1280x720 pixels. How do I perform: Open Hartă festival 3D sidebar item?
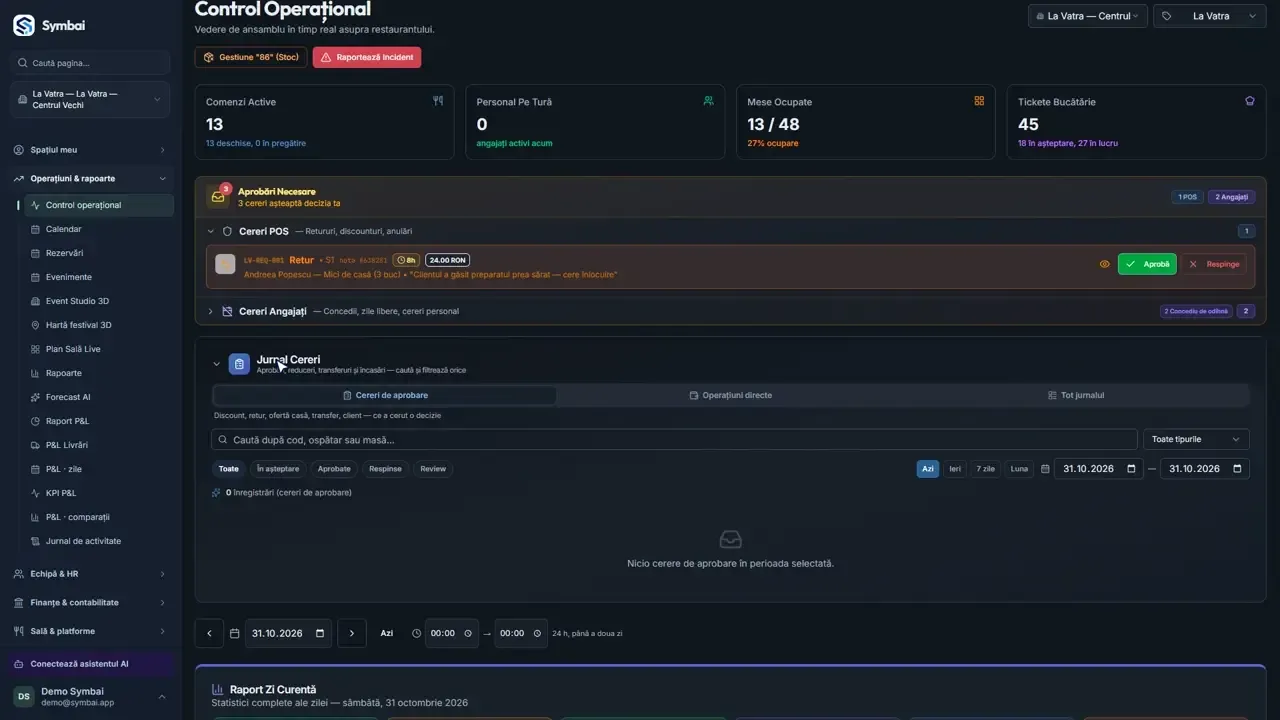coord(99,325)
